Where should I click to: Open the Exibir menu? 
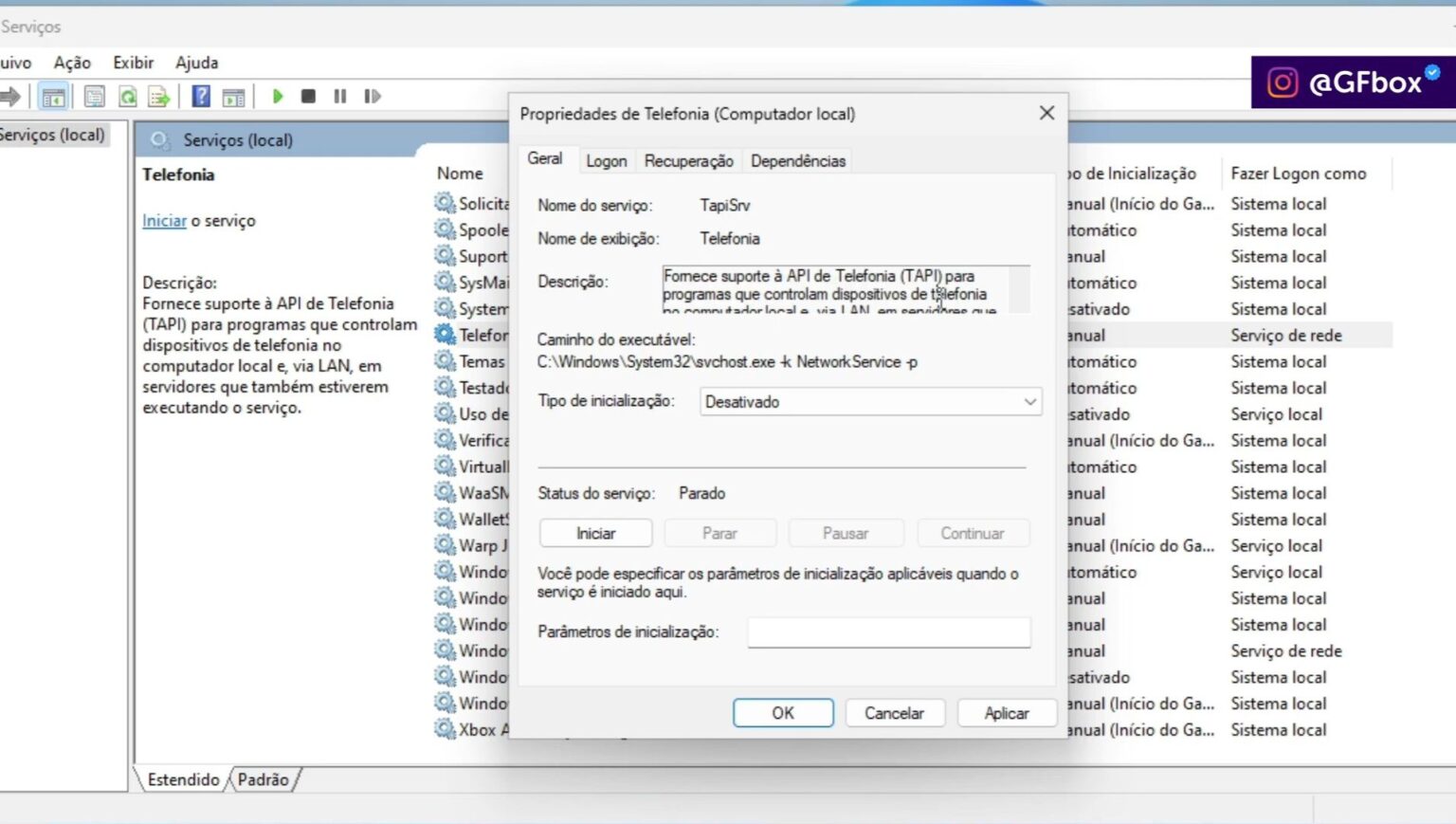point(134,63)
